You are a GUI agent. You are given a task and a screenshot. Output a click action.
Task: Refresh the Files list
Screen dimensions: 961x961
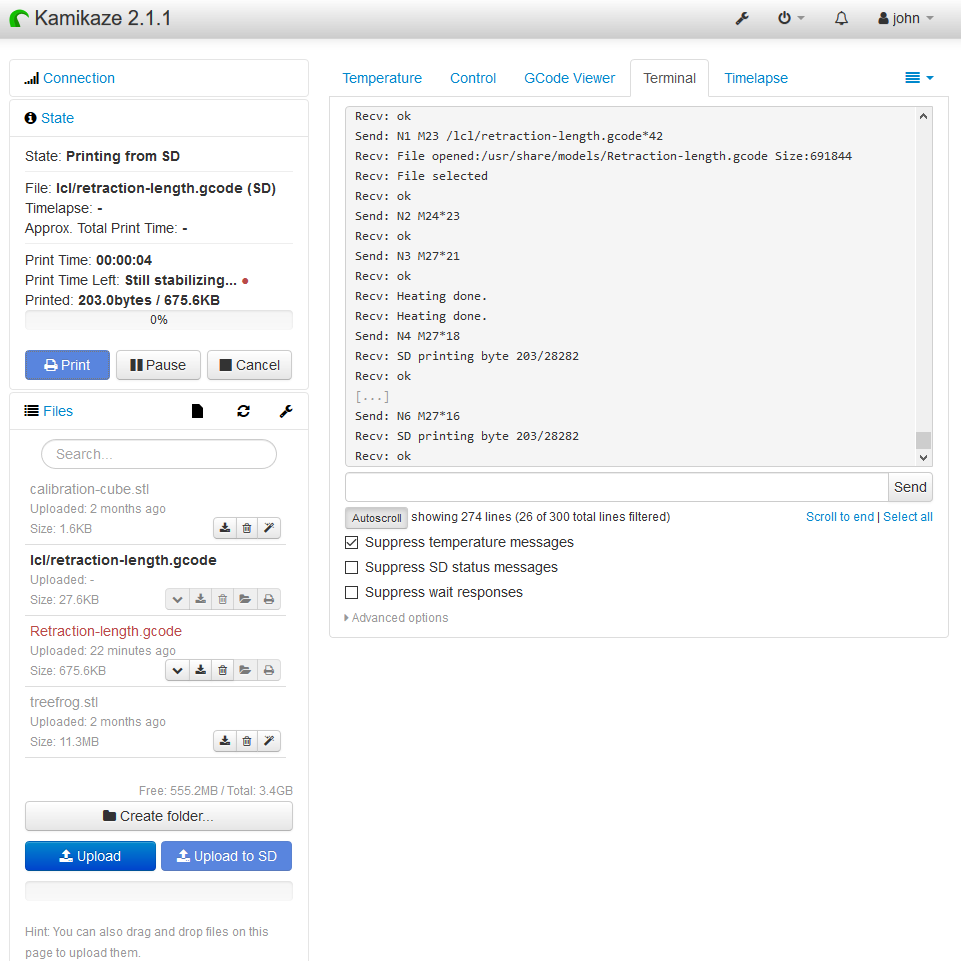(x=243, y=411)
